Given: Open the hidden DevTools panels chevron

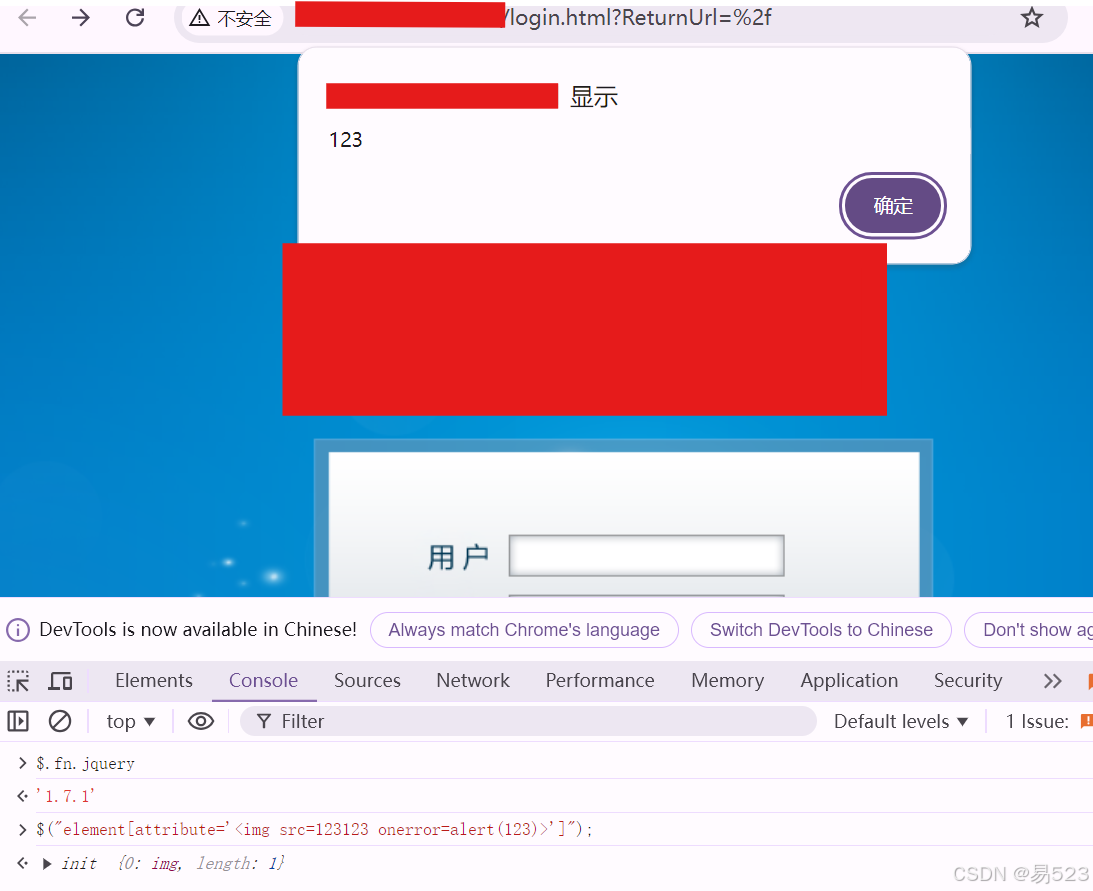Looking at the screenshot, I should (x=1052, y=680).
